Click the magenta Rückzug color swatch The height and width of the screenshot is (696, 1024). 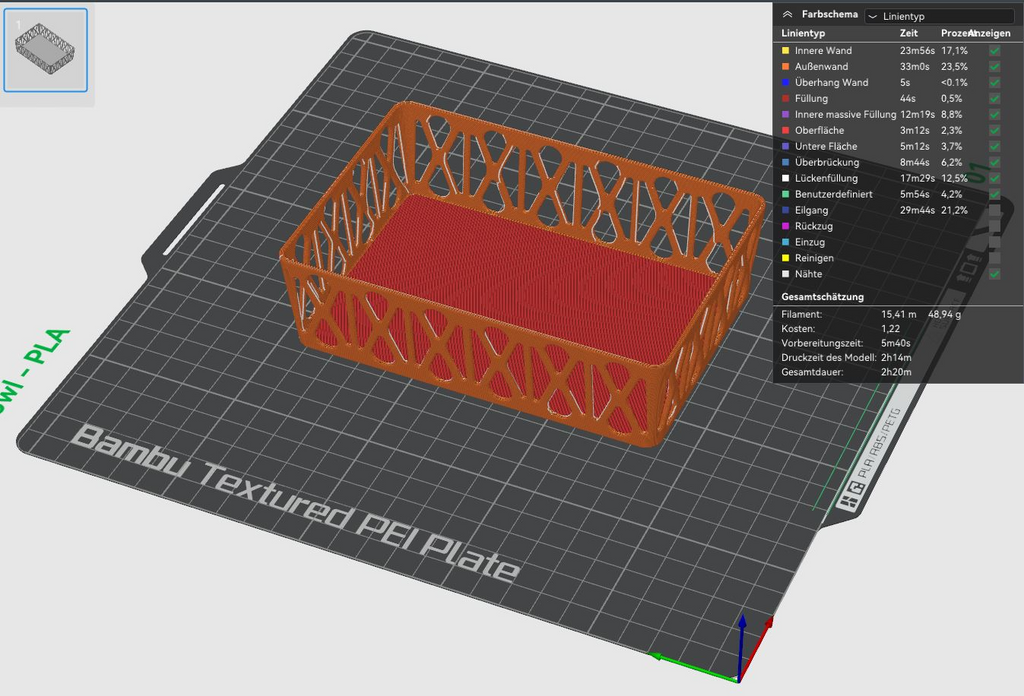[x=786, y=226]
